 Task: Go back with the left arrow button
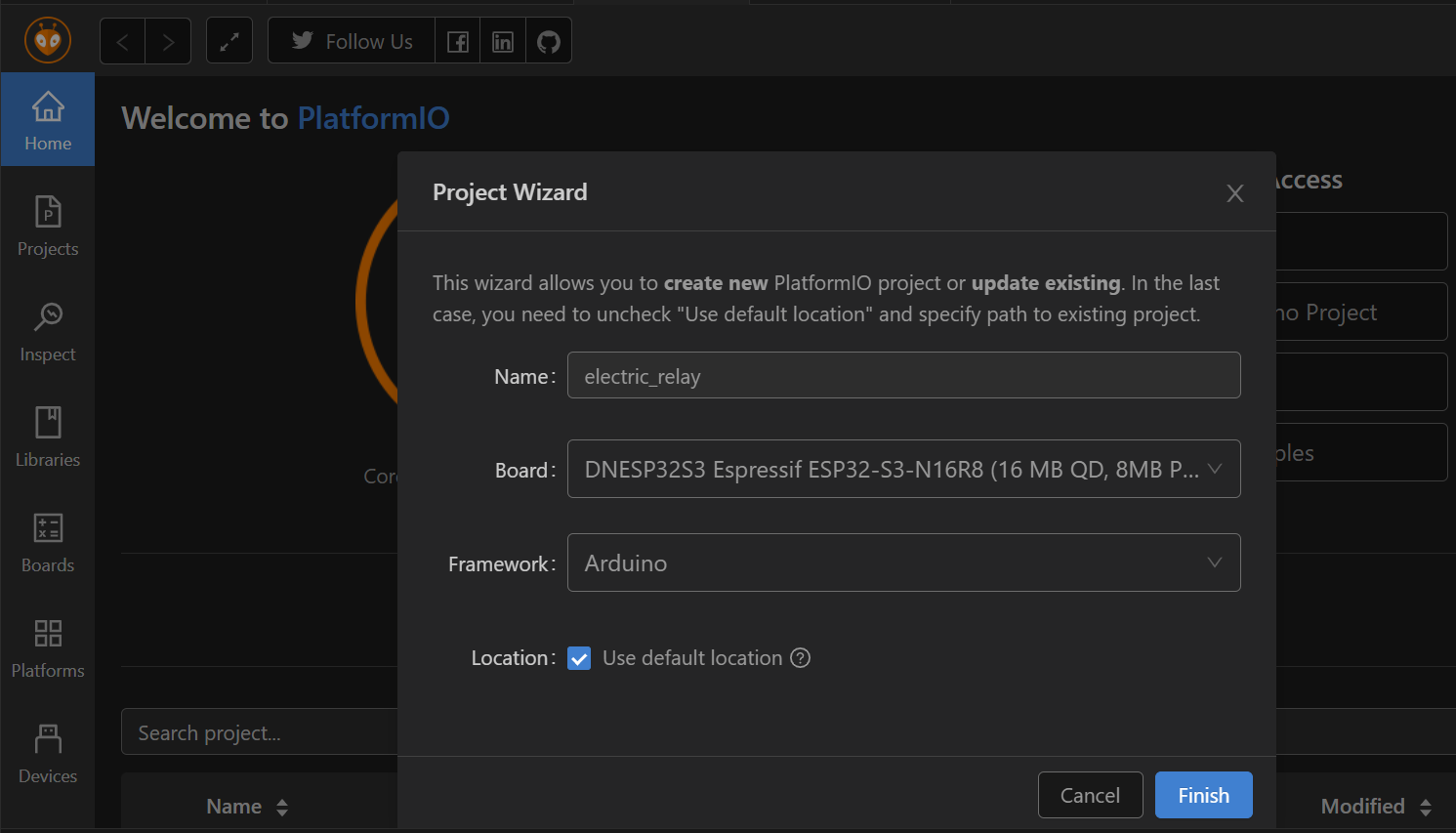click(122, 41)
